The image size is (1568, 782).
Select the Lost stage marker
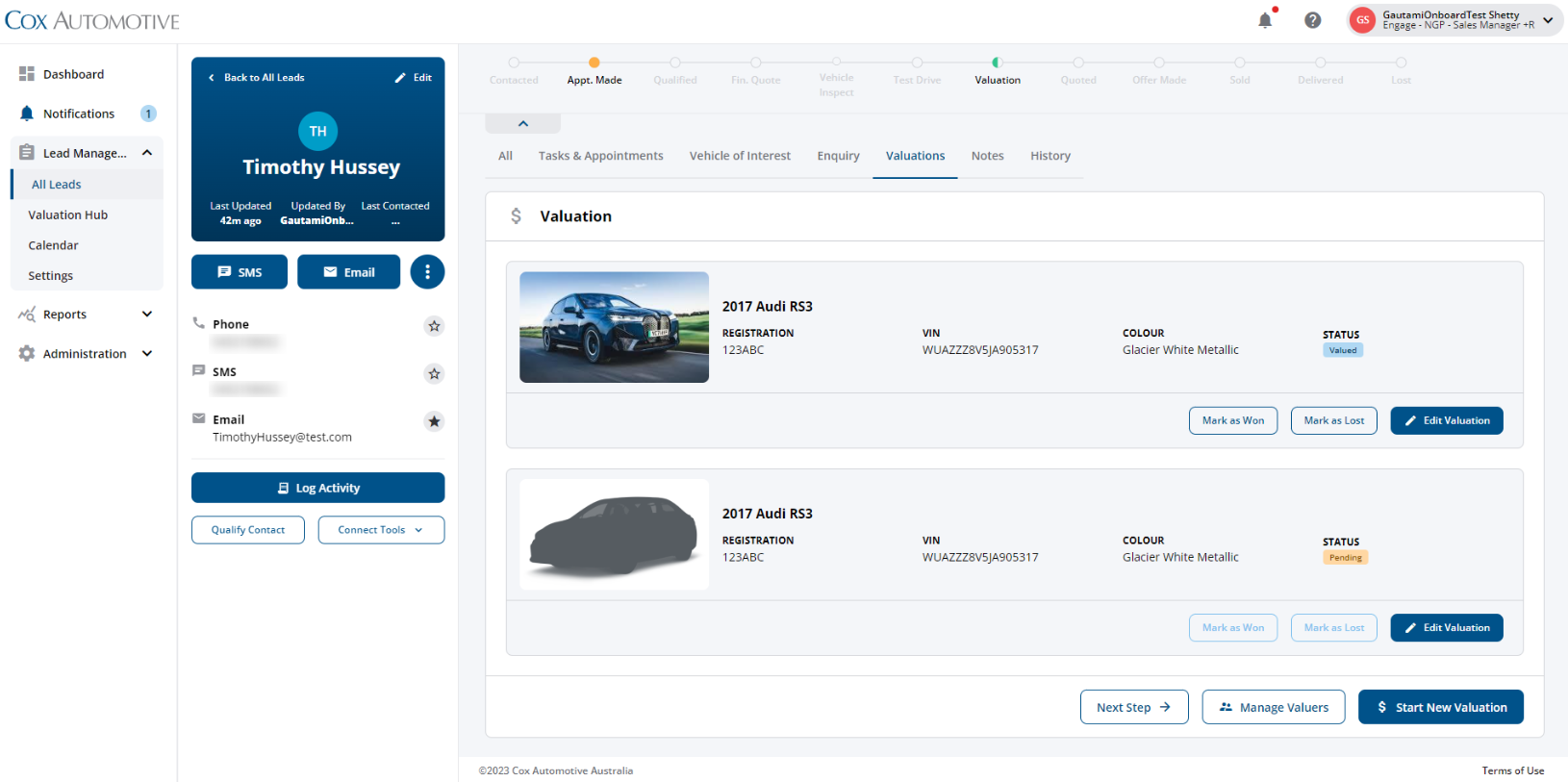pos(1401,63)
